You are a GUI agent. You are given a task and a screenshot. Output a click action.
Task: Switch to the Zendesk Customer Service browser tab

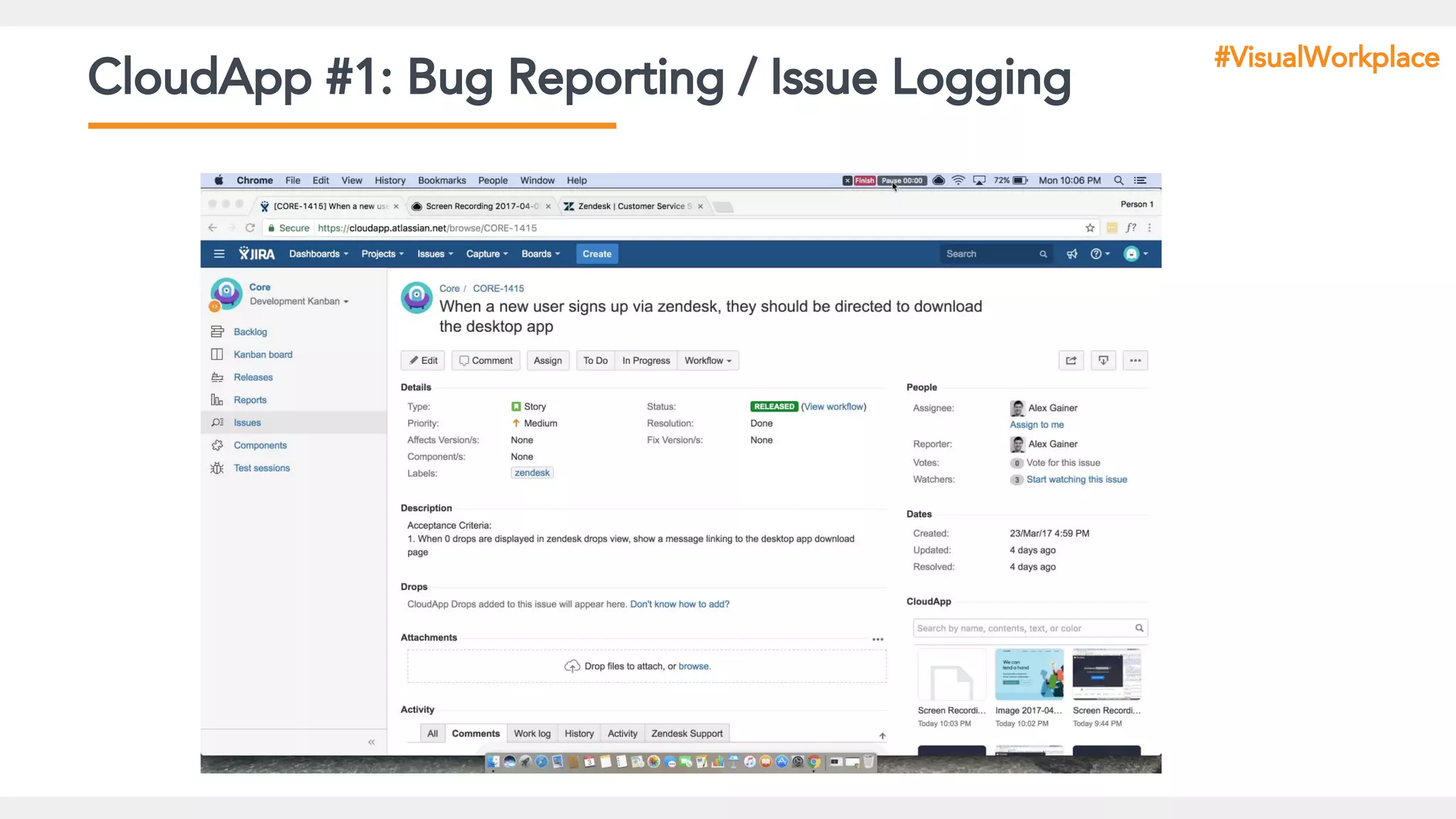click(x=633, y=206)
